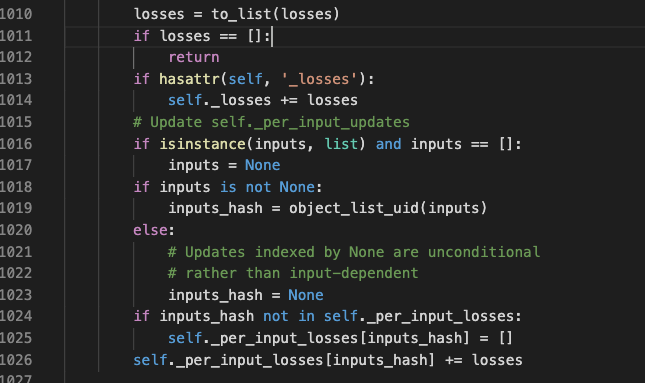Click 'inputs_hash = None' on line 1023
This screenshot has width=645, height=383.
point(246,295)
